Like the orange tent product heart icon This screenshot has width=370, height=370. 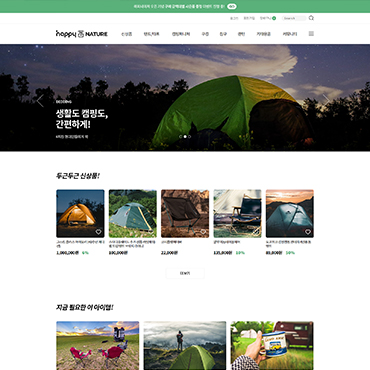tap(98, 232)
